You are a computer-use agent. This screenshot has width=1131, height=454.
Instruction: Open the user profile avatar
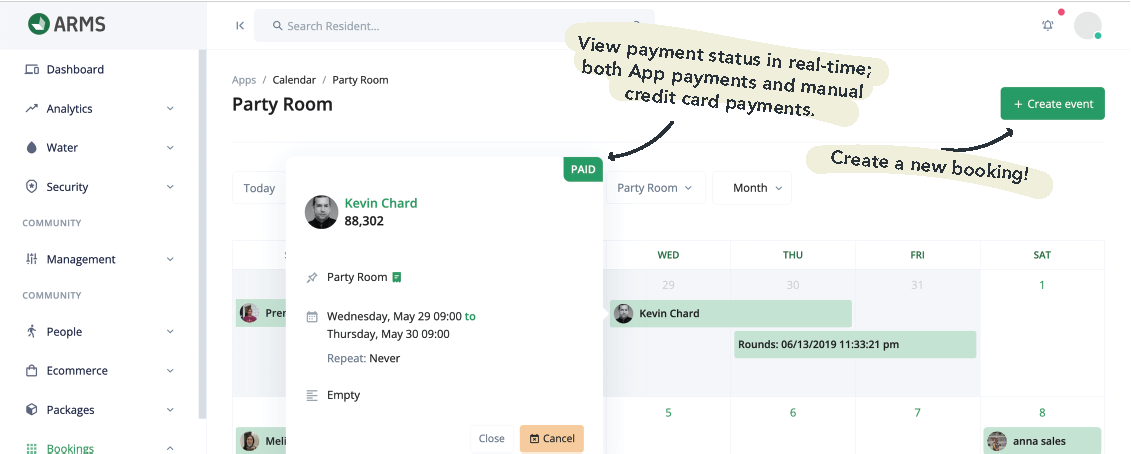[1088, 25]
